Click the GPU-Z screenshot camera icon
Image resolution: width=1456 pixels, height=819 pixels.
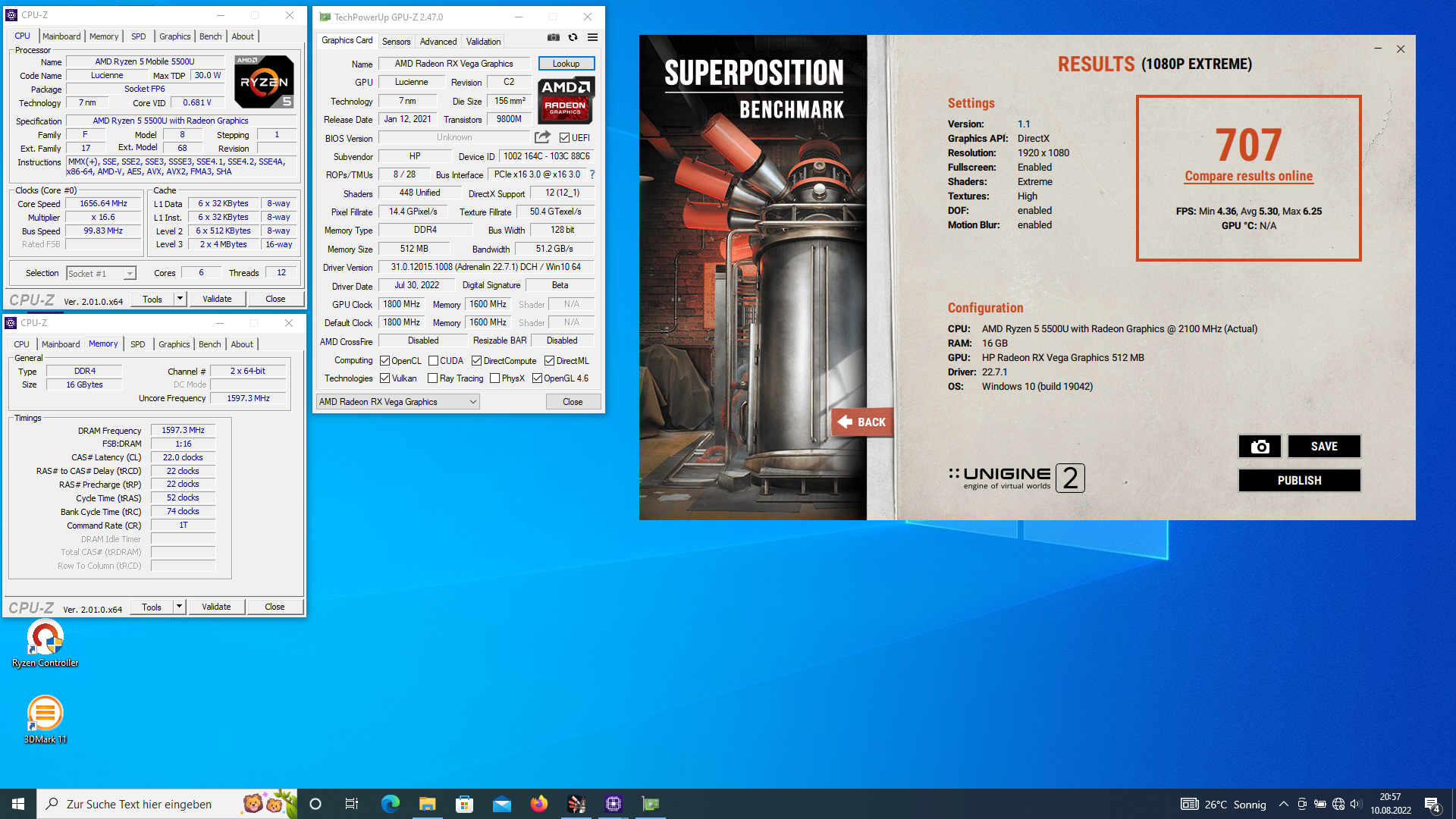pyautogui.click(x=554, y=37)
